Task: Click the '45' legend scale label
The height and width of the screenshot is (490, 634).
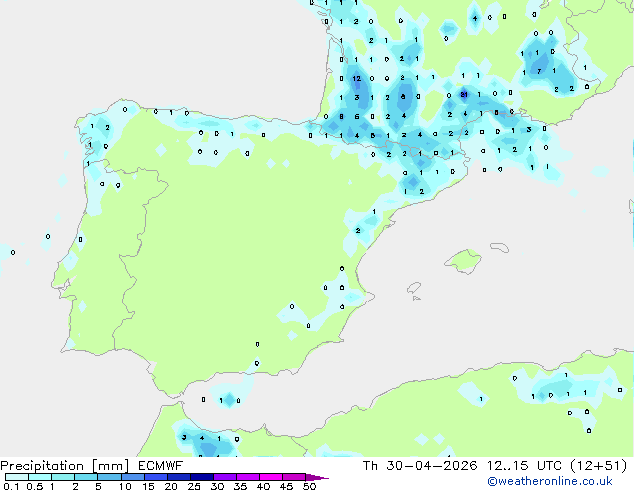Action: point(286,486)
